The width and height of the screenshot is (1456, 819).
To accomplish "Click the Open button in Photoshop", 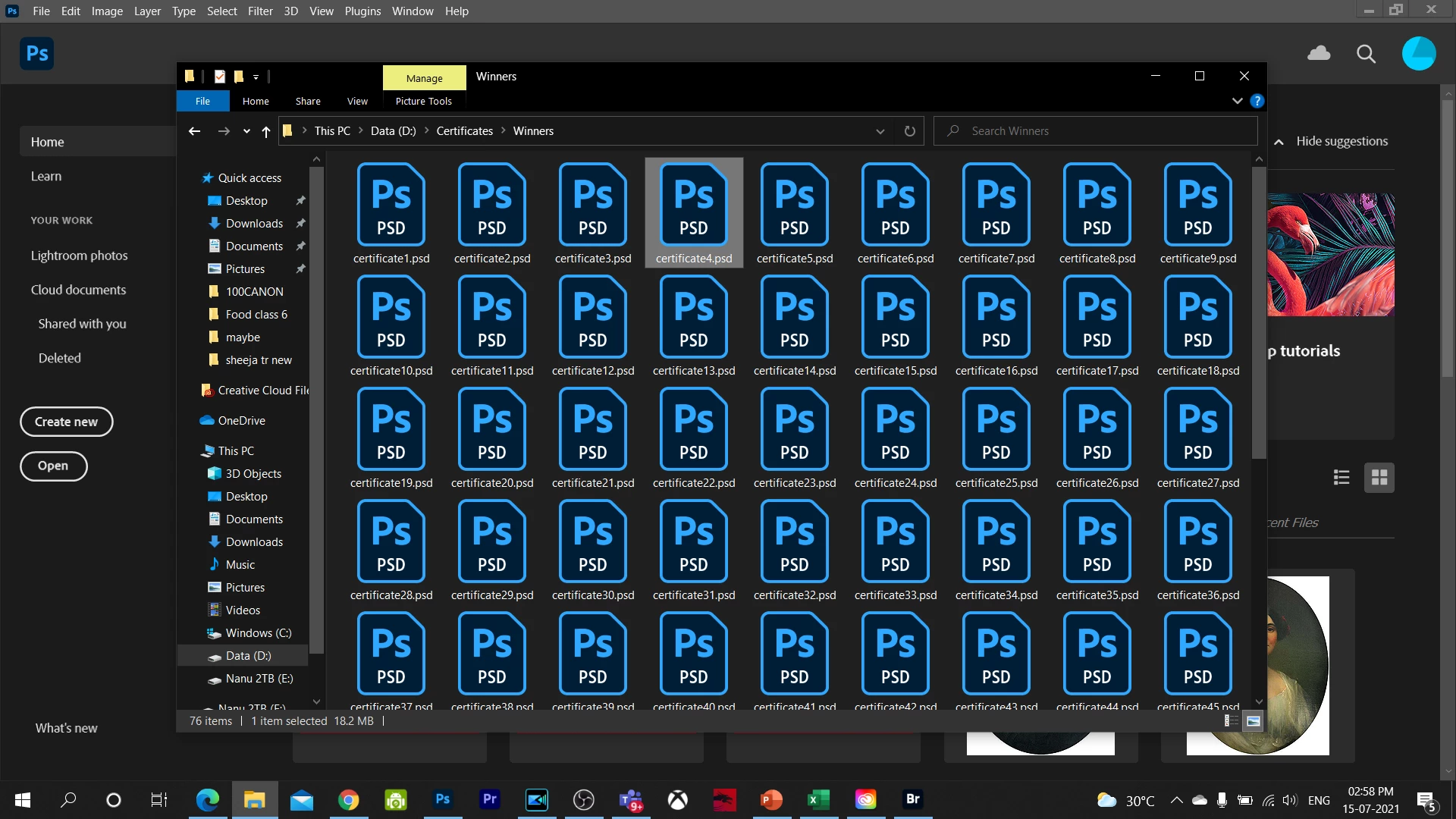I will (x=53, y=466).
